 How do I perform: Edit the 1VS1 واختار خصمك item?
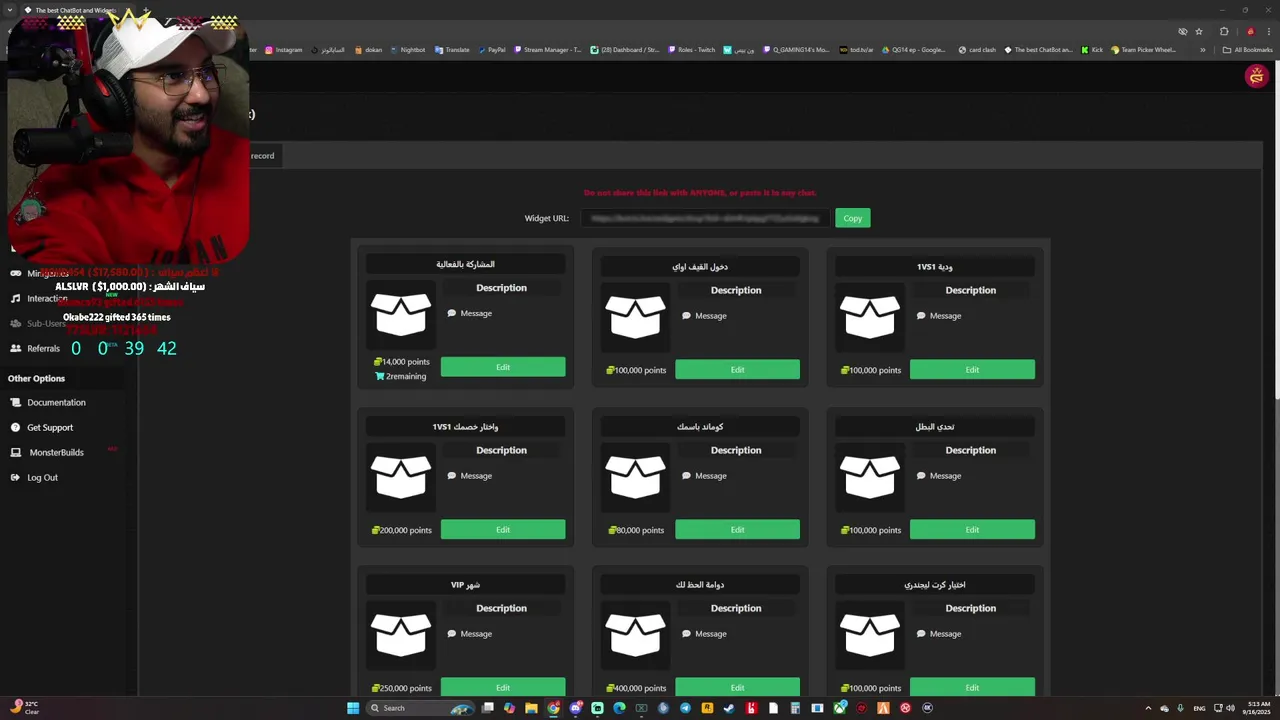pyautogui.click(x=503, y=529)
